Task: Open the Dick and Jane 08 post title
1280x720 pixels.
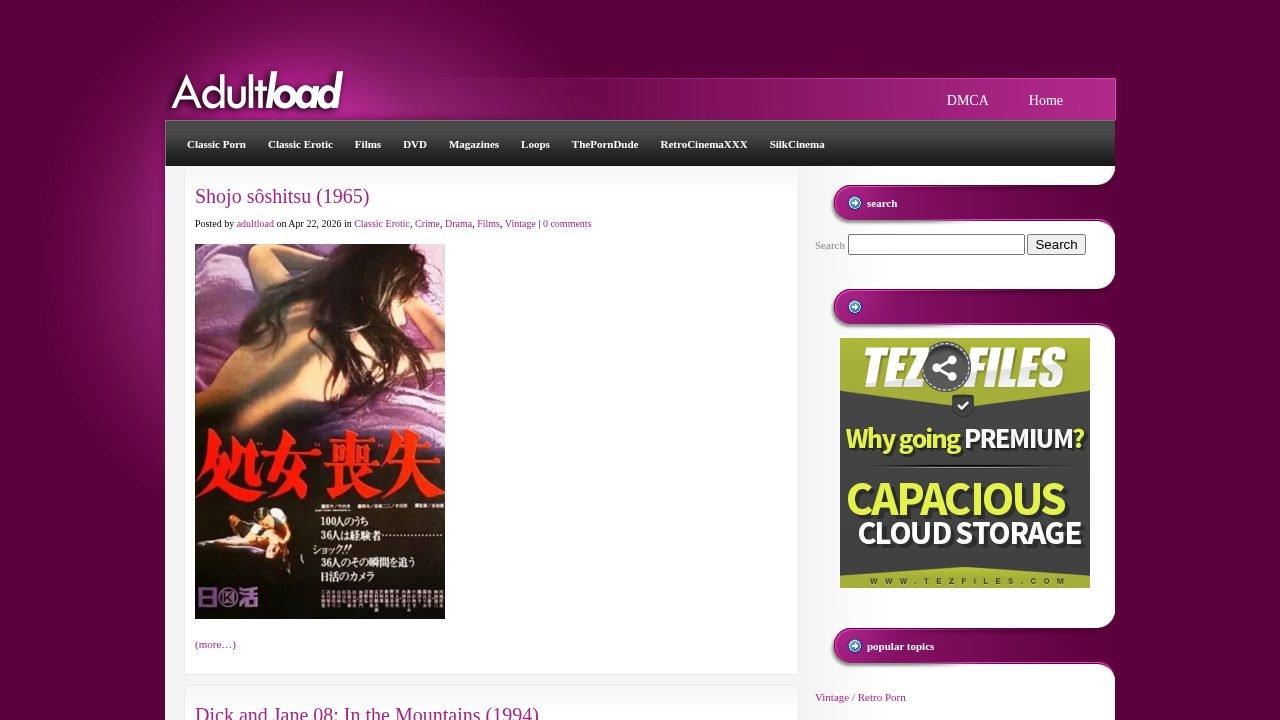Action: click(367, 713)
